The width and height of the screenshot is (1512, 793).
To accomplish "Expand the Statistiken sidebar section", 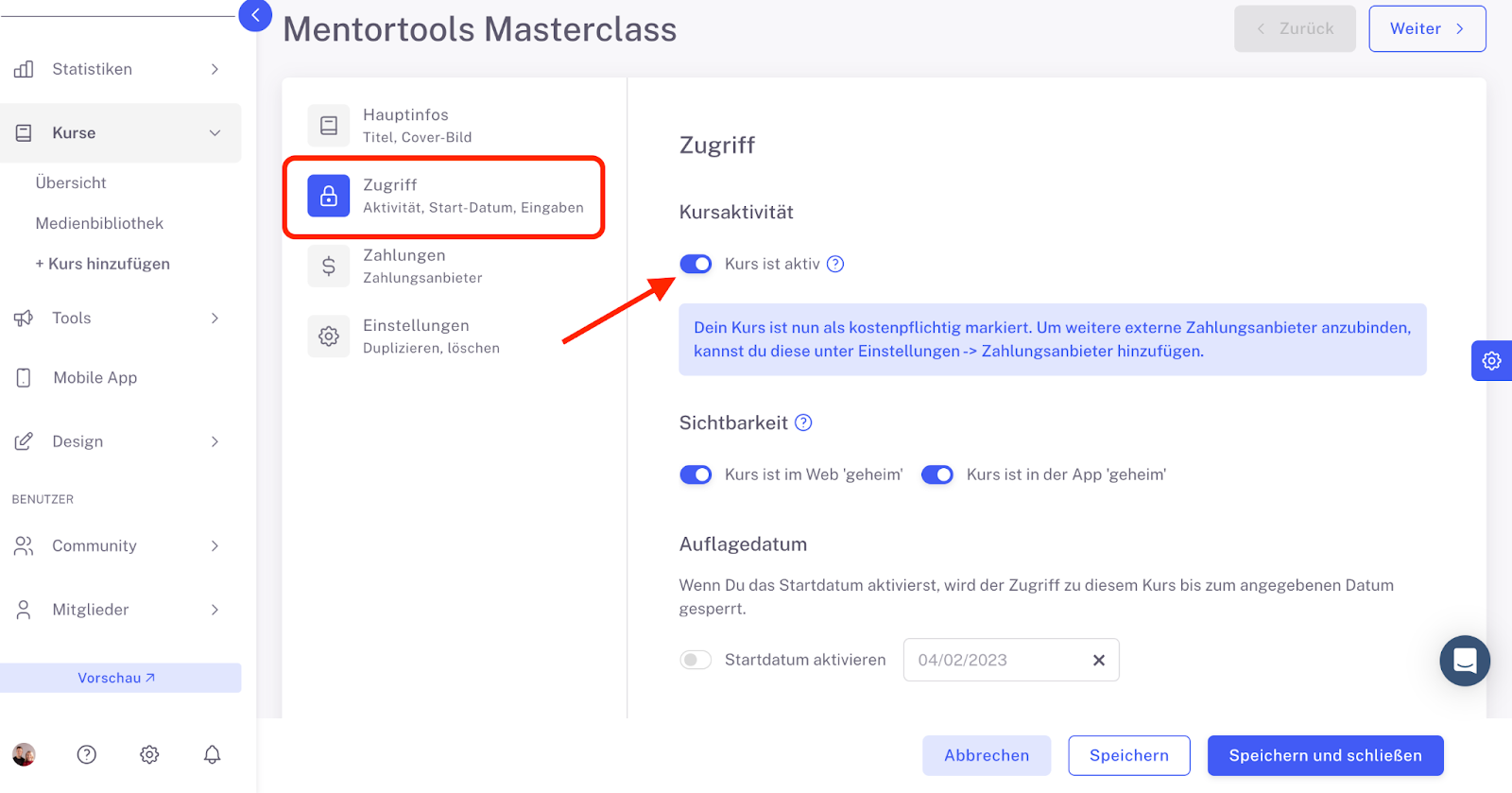I will pyautogui.click(x=120, y=69).
